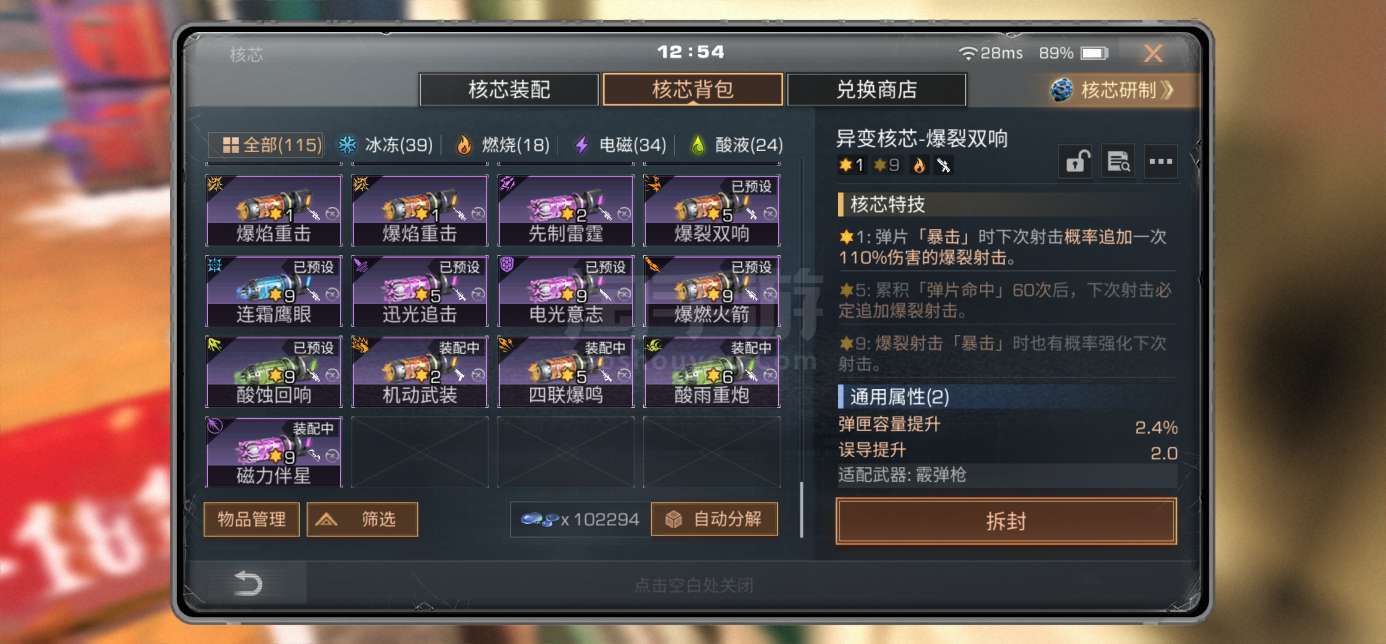Click the inventory list scrollbar

(x=801, y=510)
